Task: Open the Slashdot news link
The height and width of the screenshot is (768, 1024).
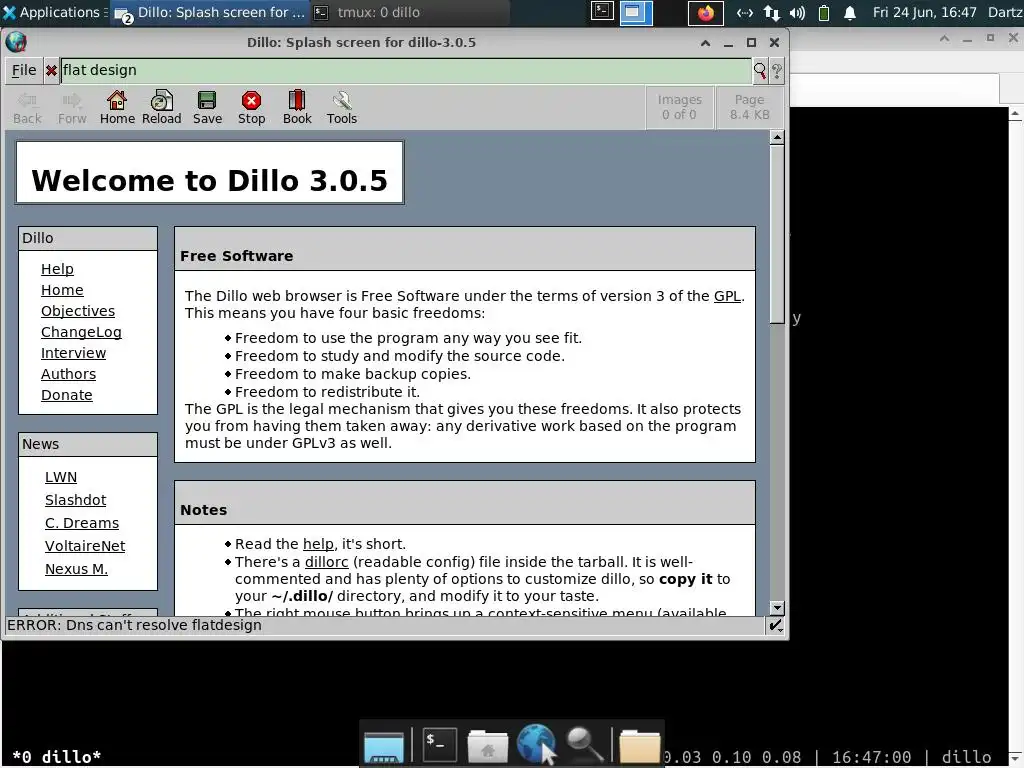Action: tap(75, 500)
